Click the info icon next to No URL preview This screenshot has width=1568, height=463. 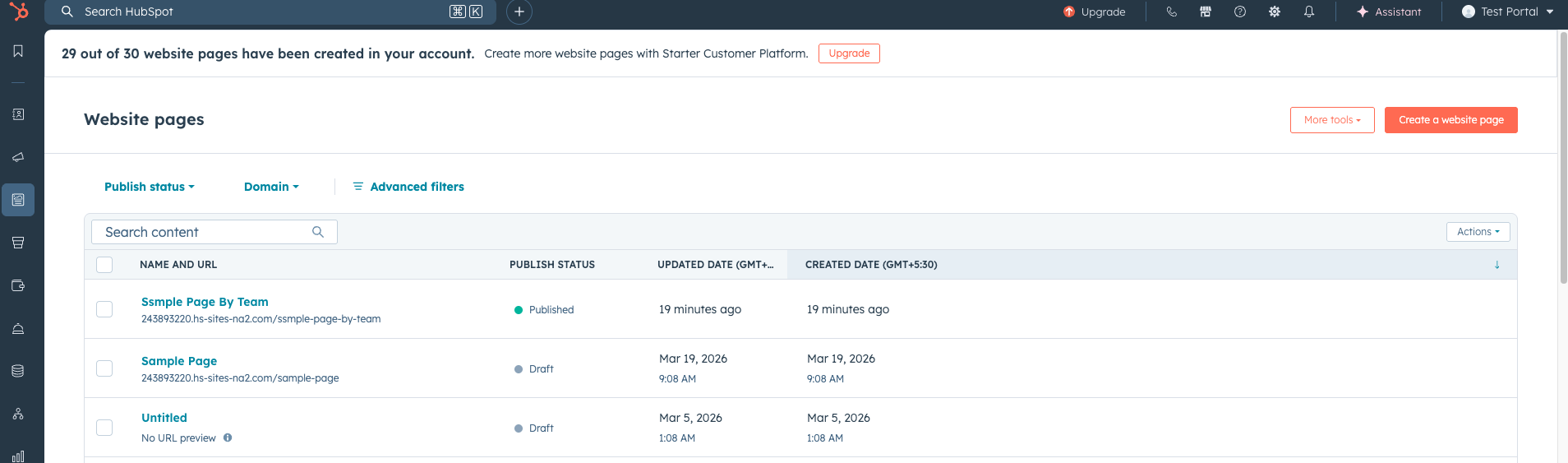(228, 438)
